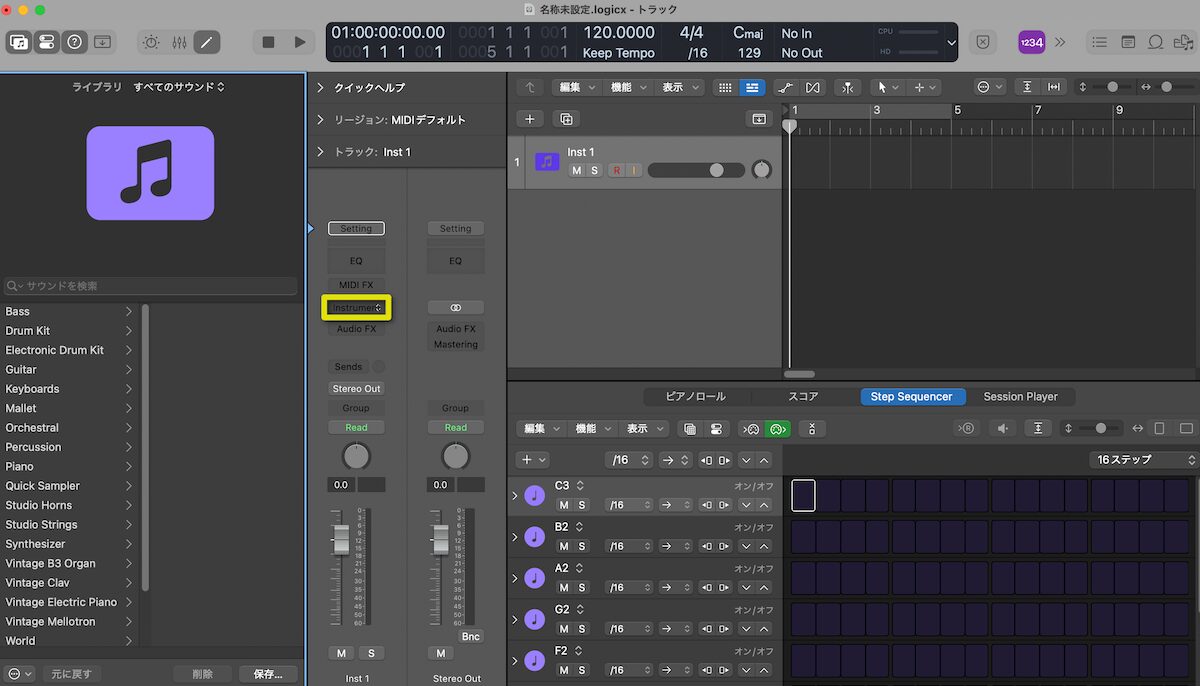Expand the display customize chevron in LCD
This screenshot has height=686, width=1200.
pos(951,43)
